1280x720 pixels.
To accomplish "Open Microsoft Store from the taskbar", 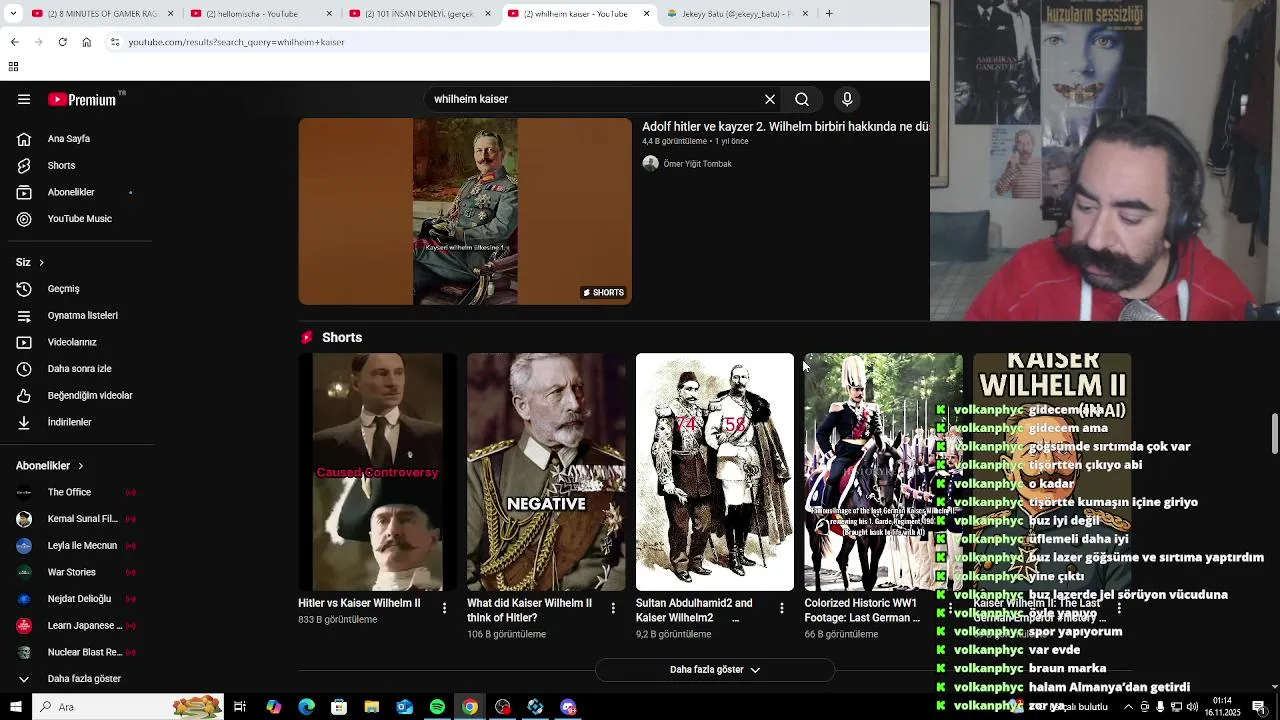I will [339, 707].
